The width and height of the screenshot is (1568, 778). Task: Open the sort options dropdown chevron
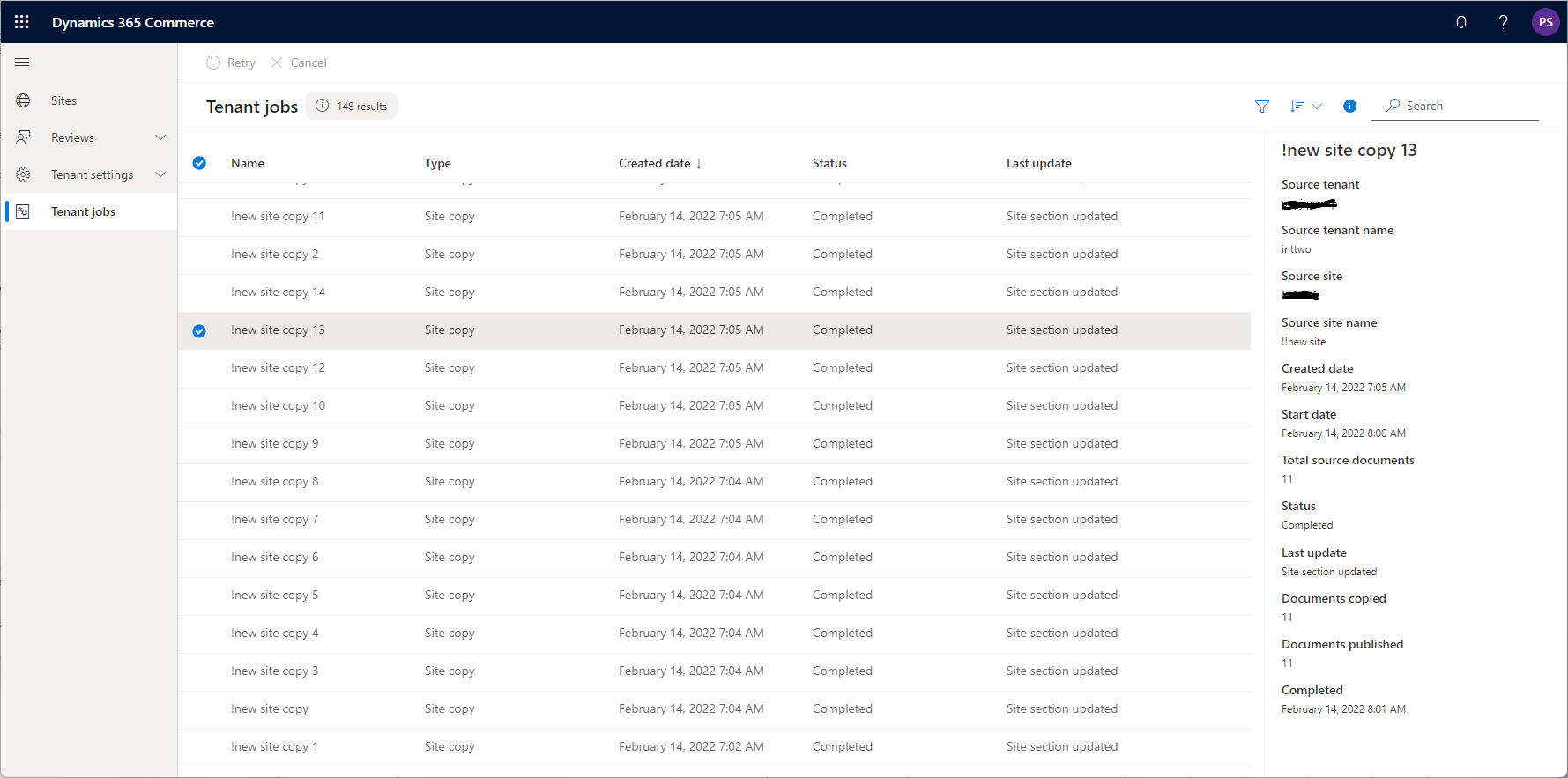(1317, 106)
